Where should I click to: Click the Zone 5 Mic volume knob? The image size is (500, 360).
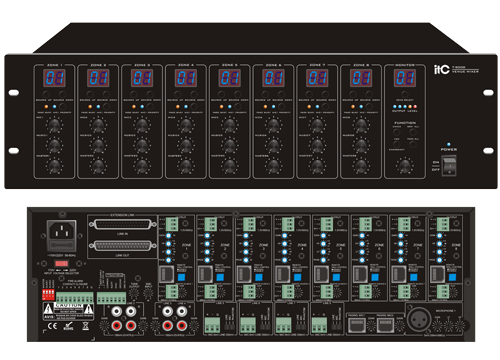[x=229, y=125]
